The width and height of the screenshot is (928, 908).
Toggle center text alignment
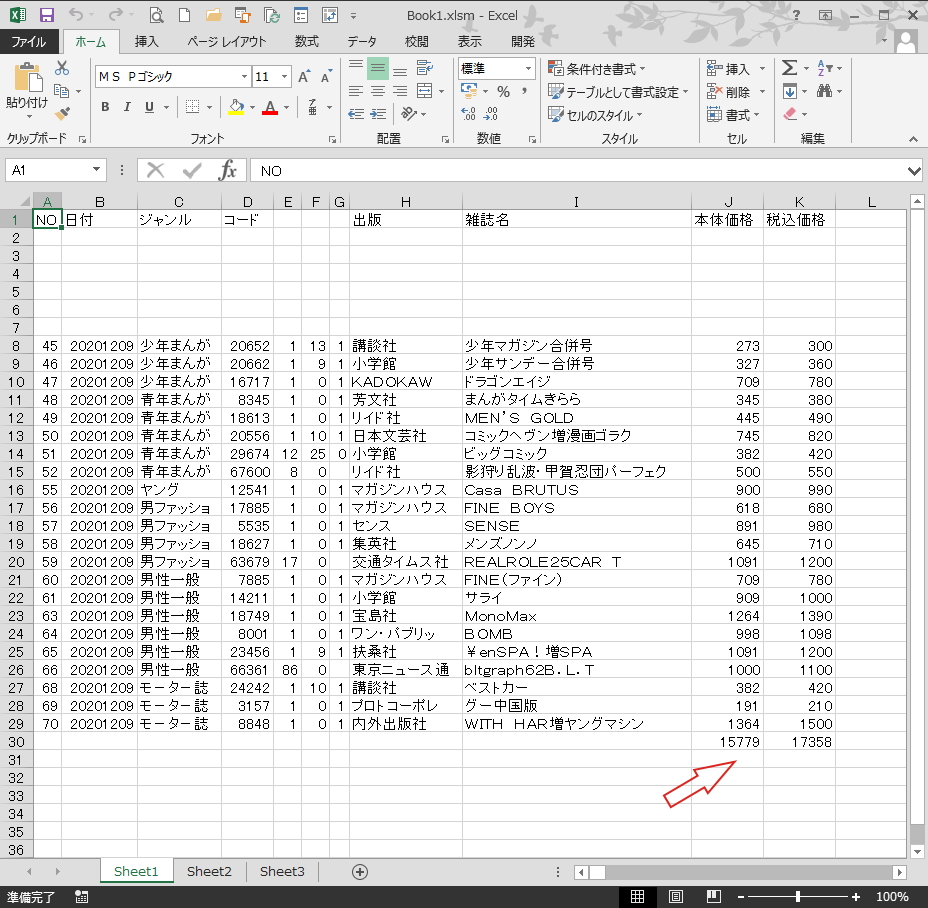pyautogui.click(x=378, y=91)
